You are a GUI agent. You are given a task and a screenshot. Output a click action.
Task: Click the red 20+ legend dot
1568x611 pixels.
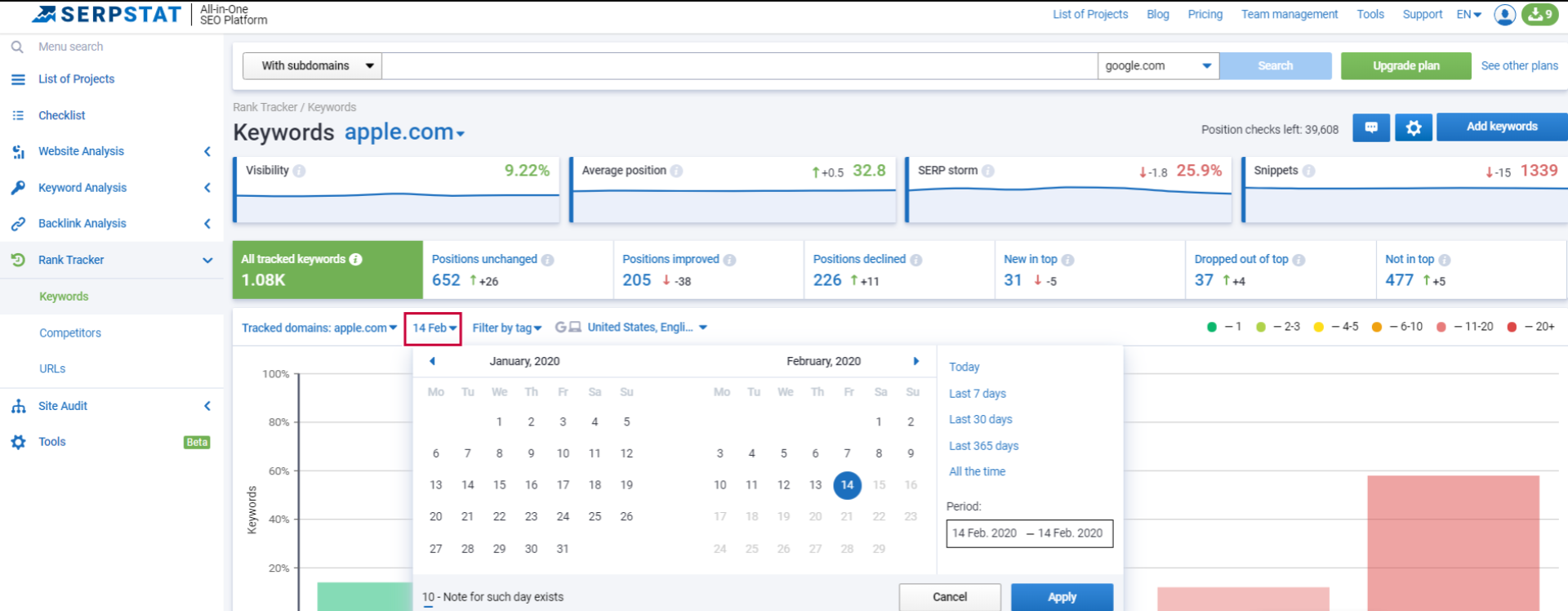1512,327
